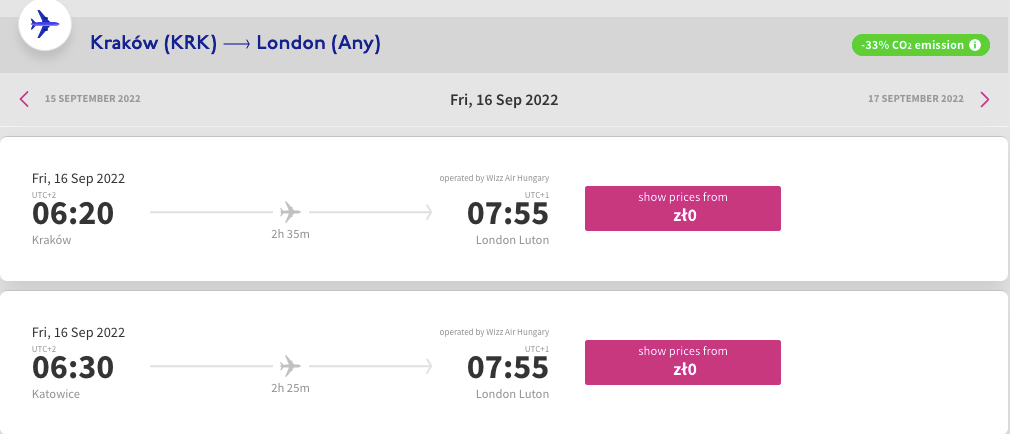This screenshot has width=1010, height=434.
Task: Click the grey plane icon on Katowice flight
Action: coord(291,366)
